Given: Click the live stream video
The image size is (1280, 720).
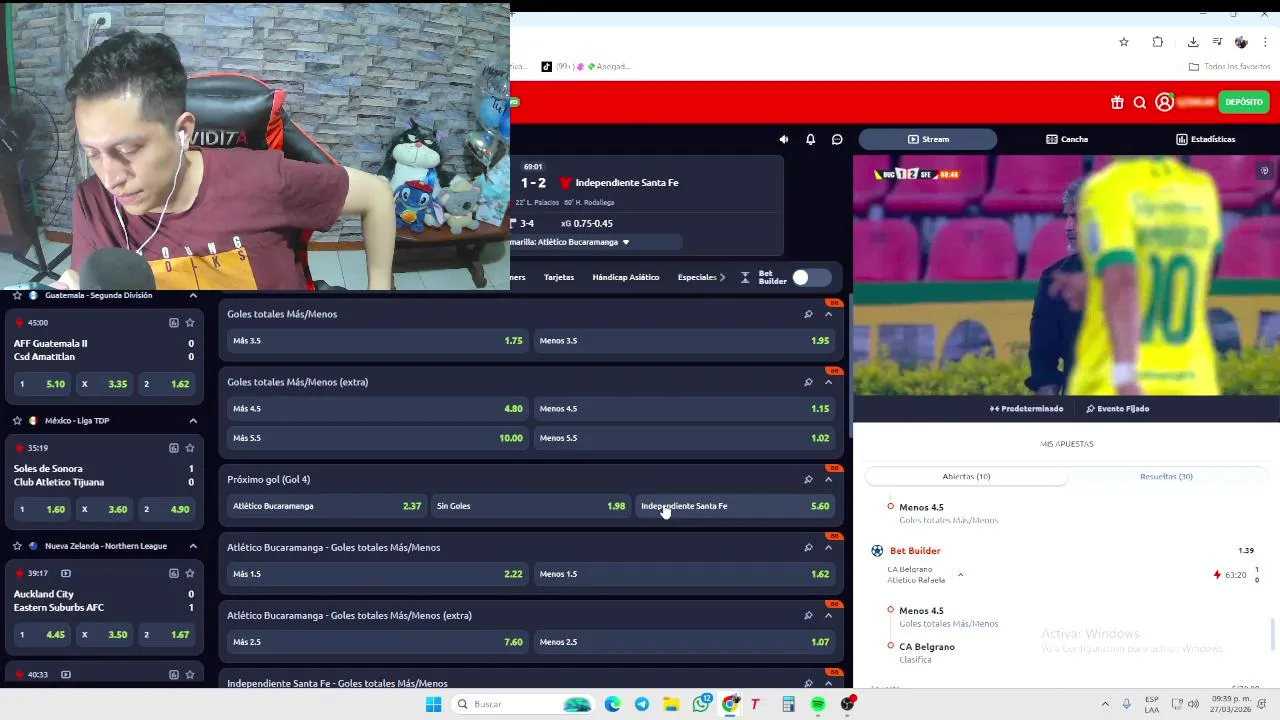Looking at the screenshot, I should click(x=1066, y=275).
